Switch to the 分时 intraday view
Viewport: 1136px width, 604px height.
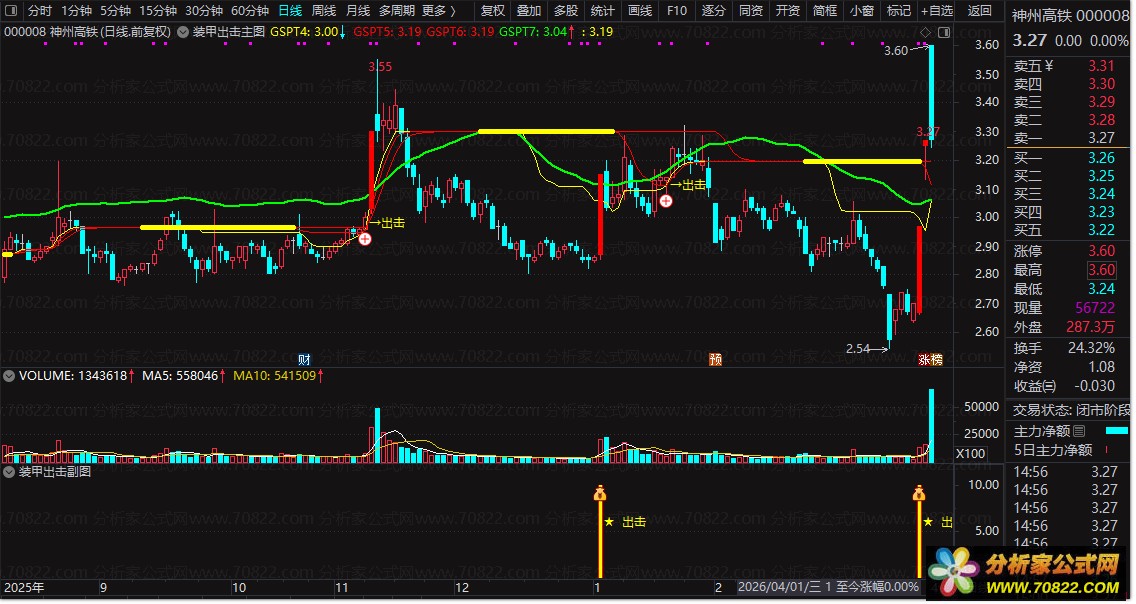coord(39,11)
